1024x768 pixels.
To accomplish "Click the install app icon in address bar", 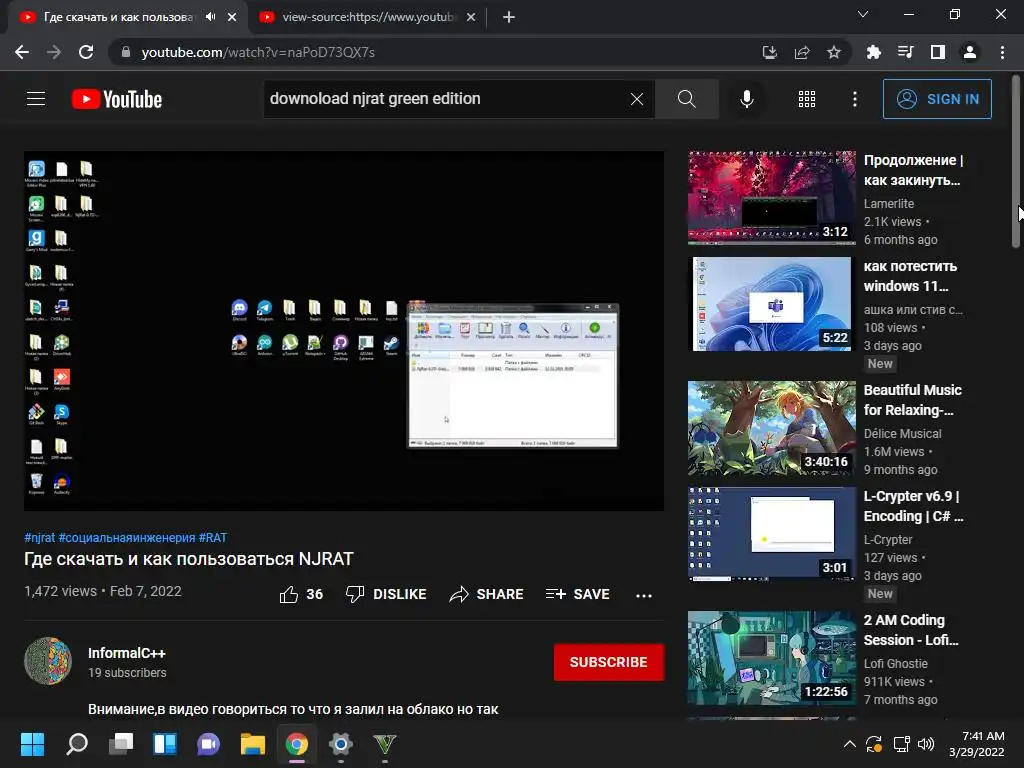I will (x=770, y=52).
